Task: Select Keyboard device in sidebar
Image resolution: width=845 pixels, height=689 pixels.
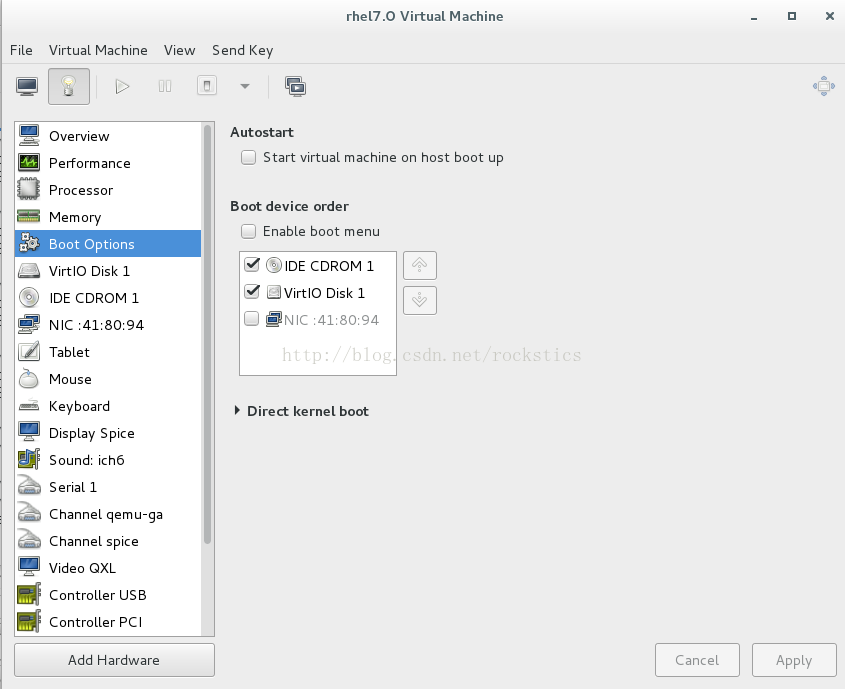Action: (x=108, y=406)
